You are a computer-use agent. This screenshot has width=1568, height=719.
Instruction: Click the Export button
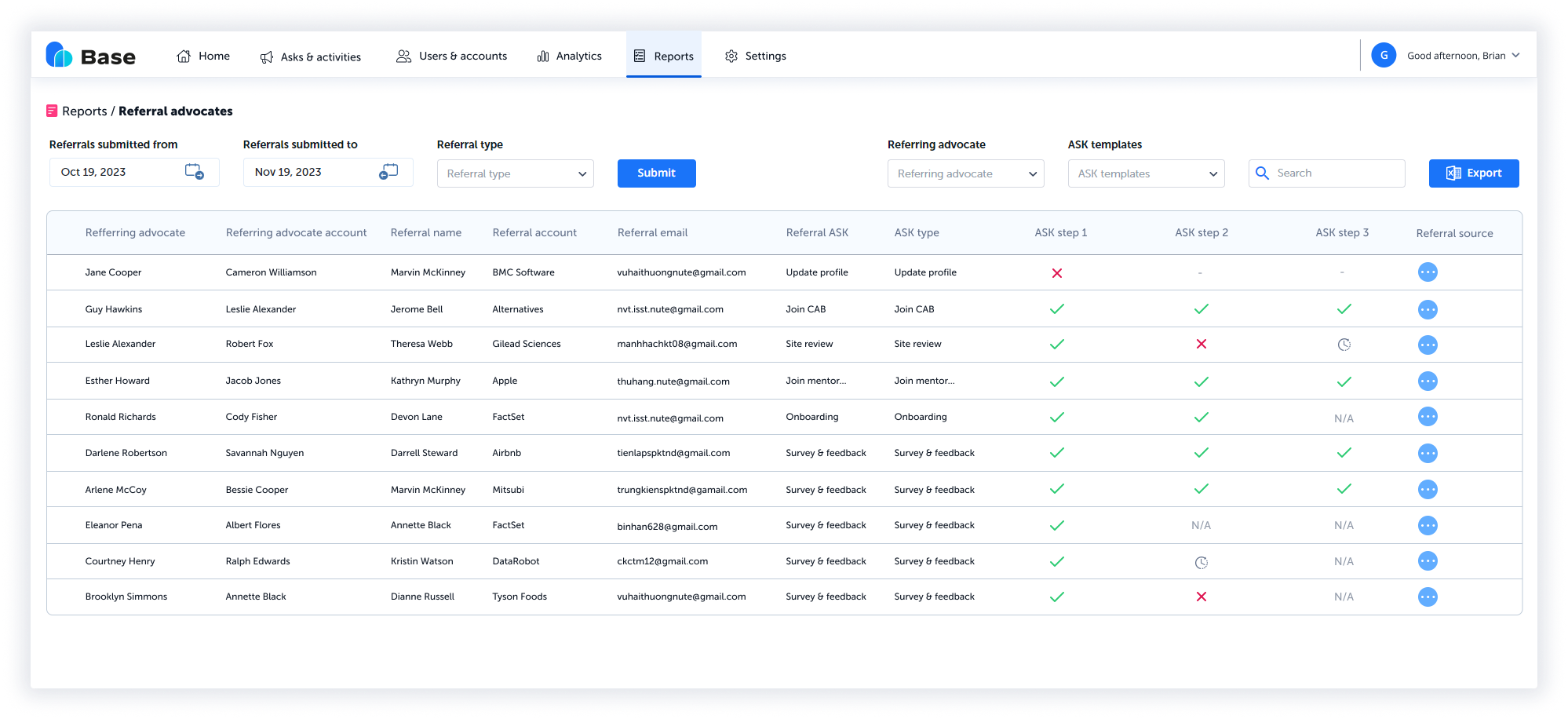(1474, 173)
